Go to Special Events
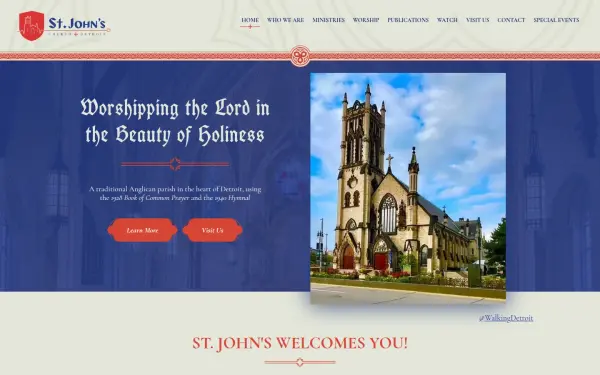The height and width of the screenshot is (375, 600). coord(556,20)
